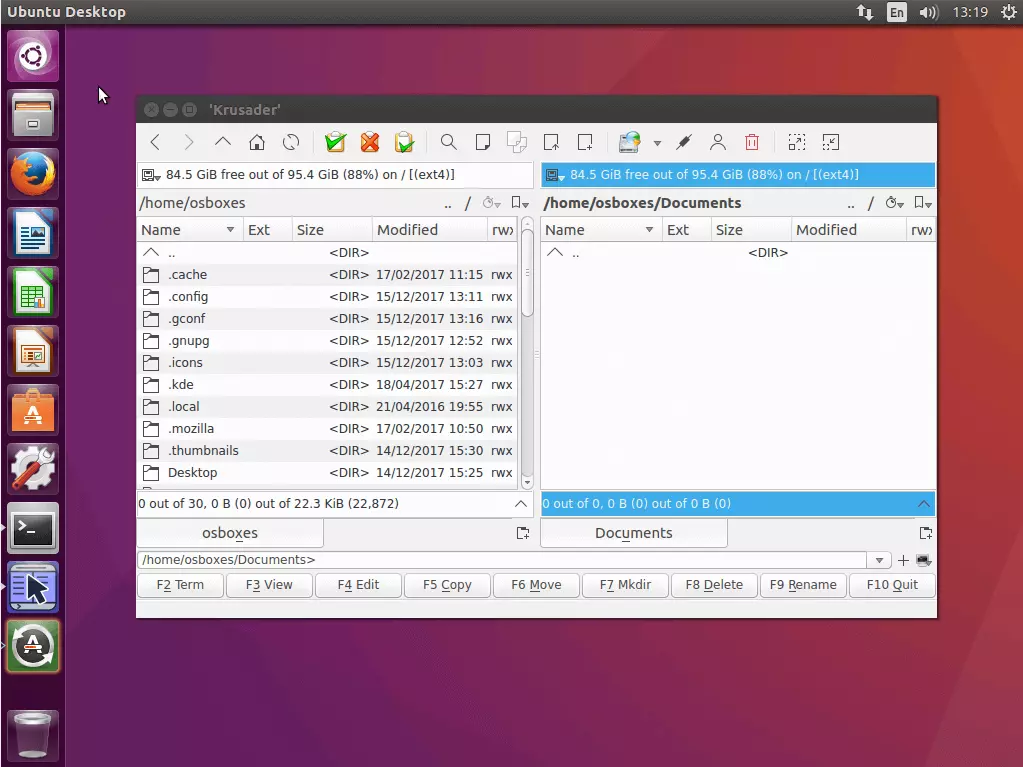Click the left panel root slash button
The height and width of the screenshot is (767, 1023).
468,203
